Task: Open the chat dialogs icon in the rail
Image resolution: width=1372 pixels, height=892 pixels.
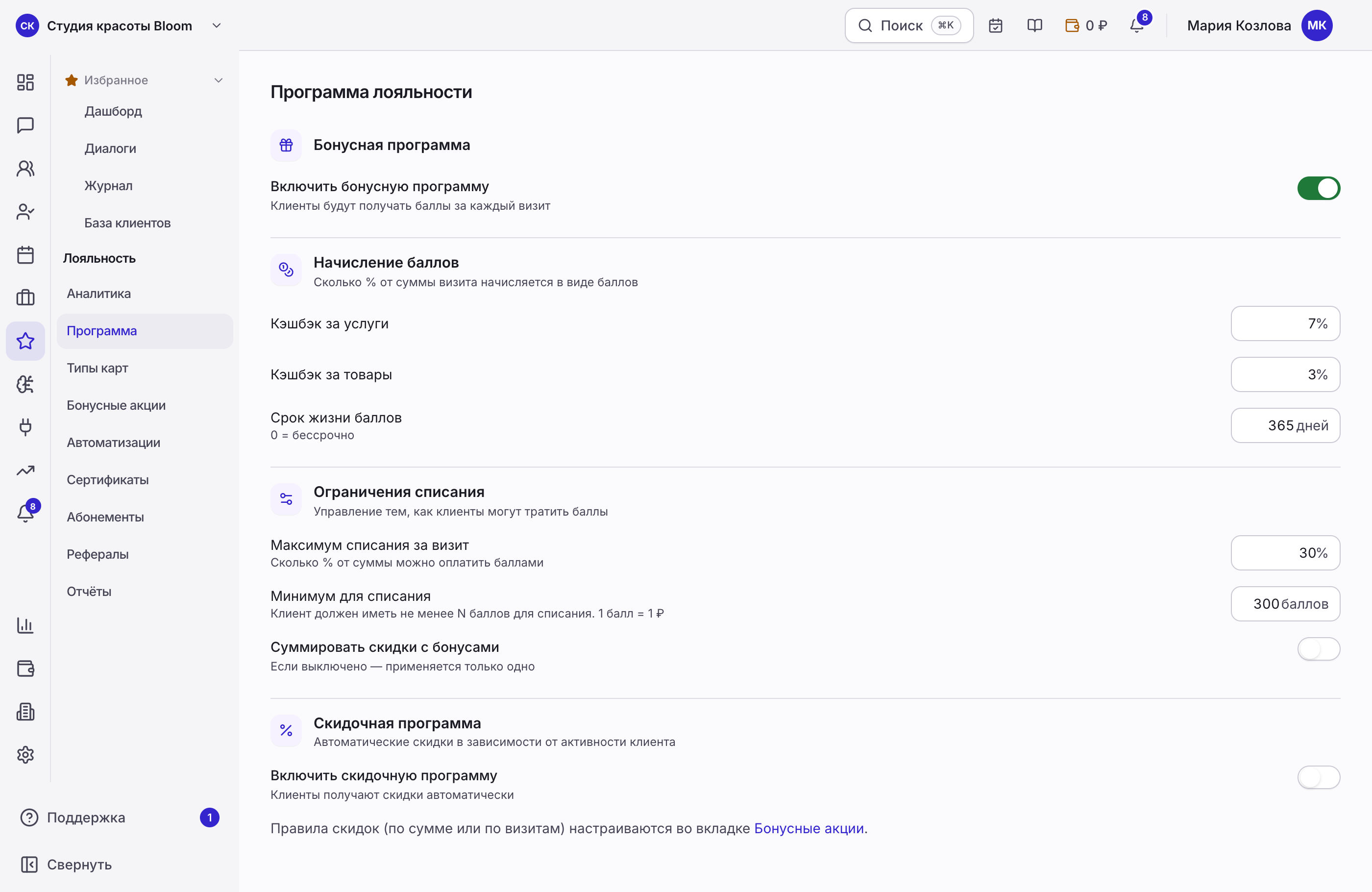Action: click(x=25, y=125)
